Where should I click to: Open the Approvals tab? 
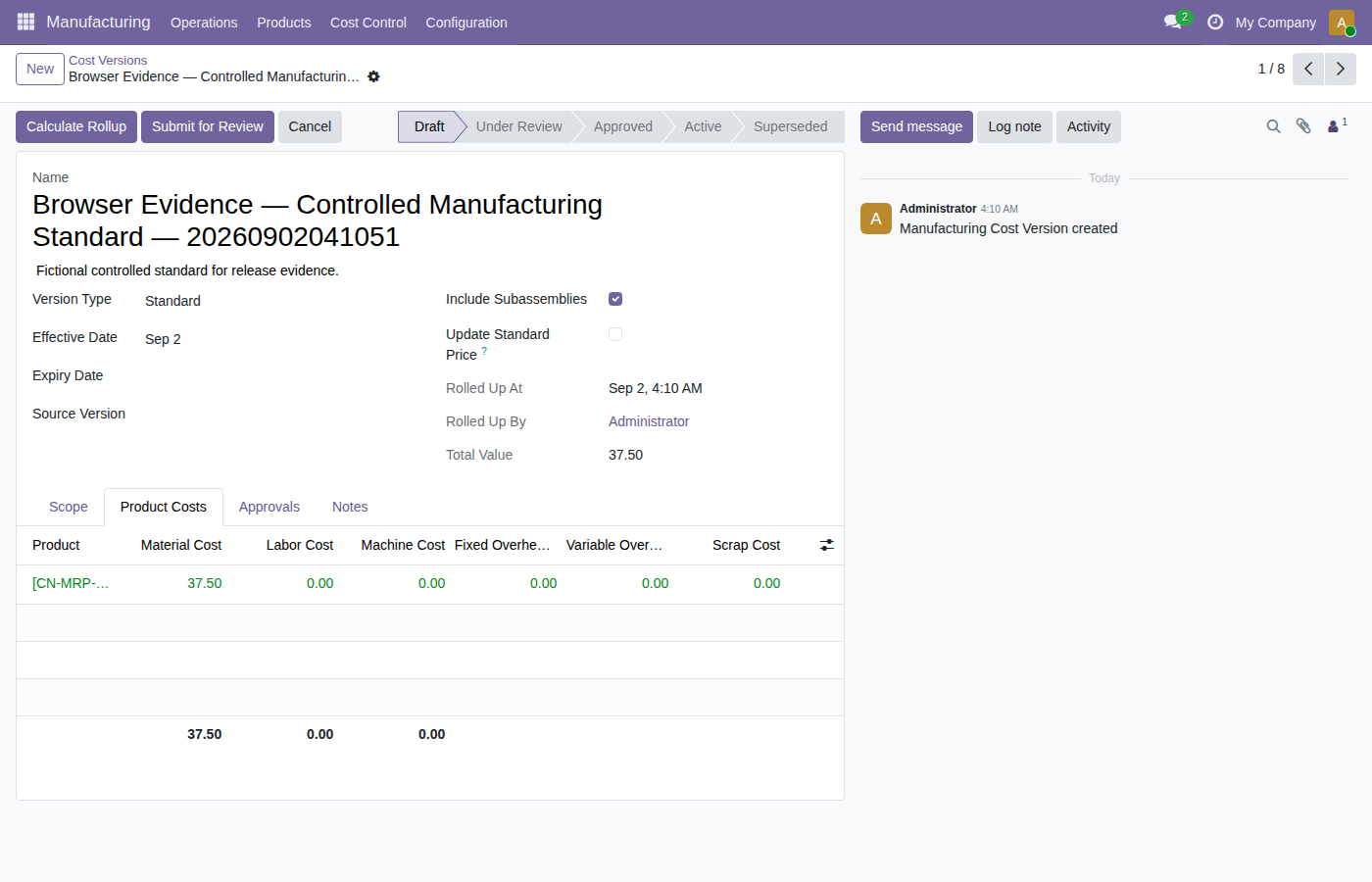pos(269,507)
